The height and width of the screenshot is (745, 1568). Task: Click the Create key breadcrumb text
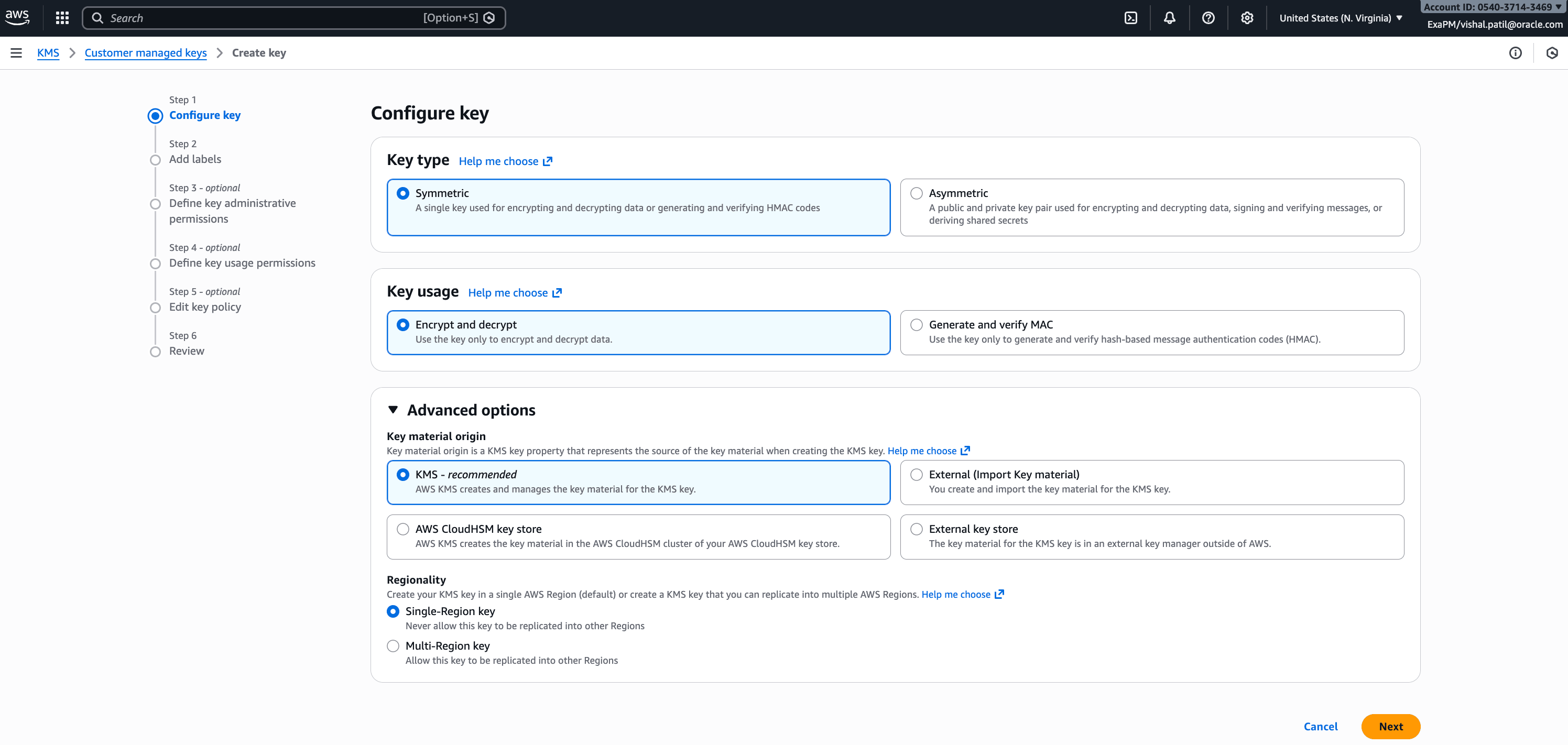coord(259,53)
